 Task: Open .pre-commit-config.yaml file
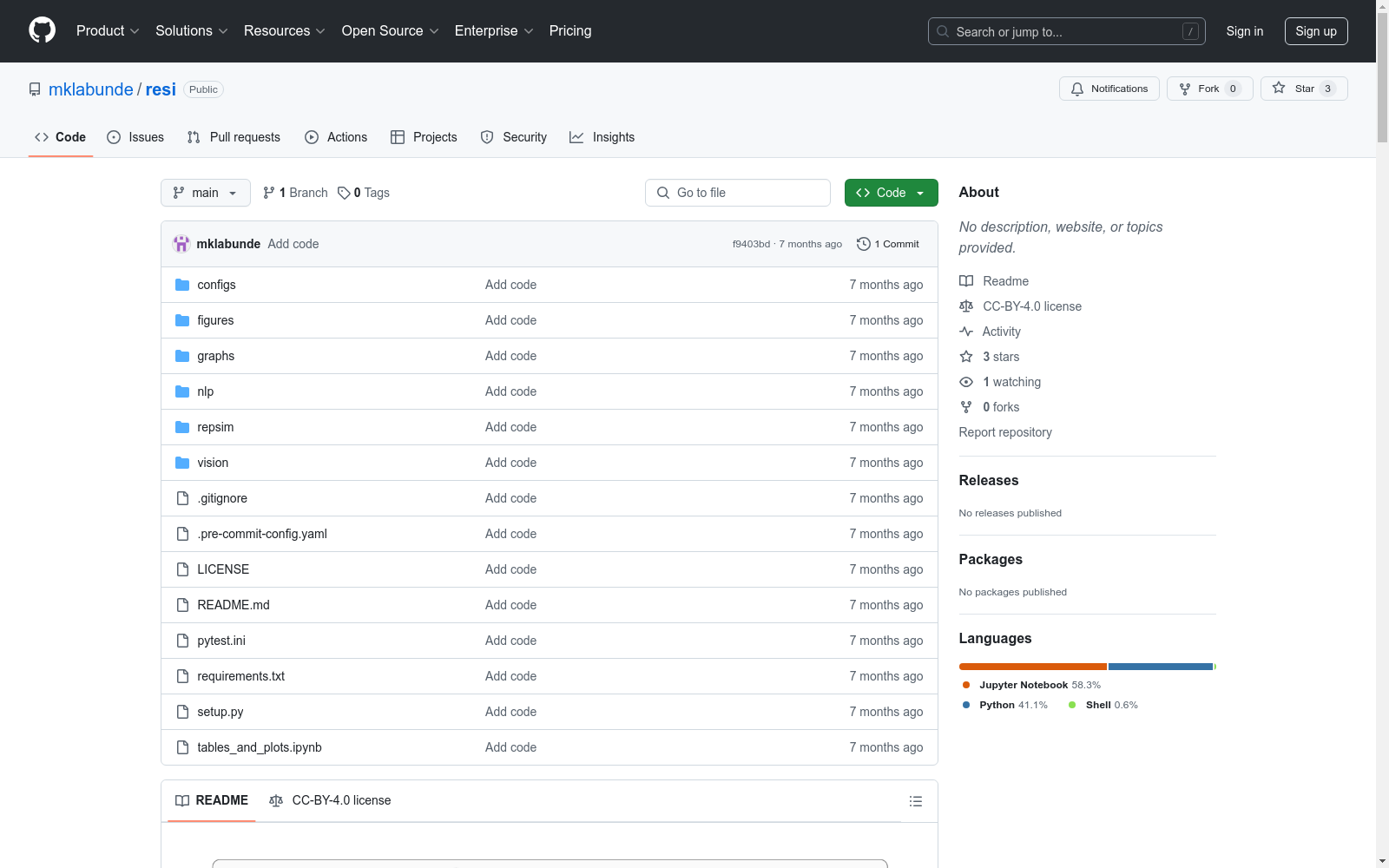[x=262, y=534]
